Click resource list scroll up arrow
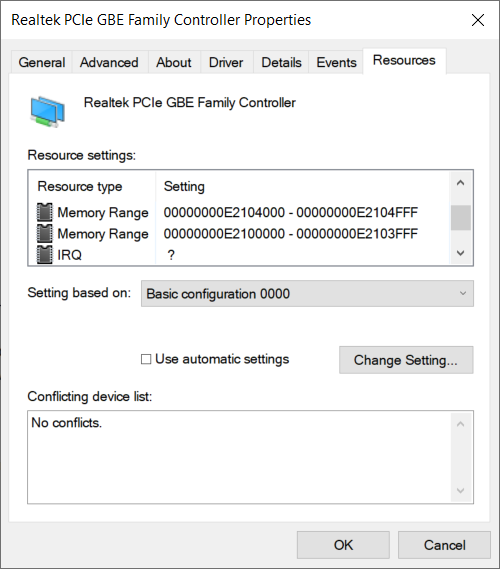Image resolution: width=500 pixels, height=569 pixels. point(460,183)
